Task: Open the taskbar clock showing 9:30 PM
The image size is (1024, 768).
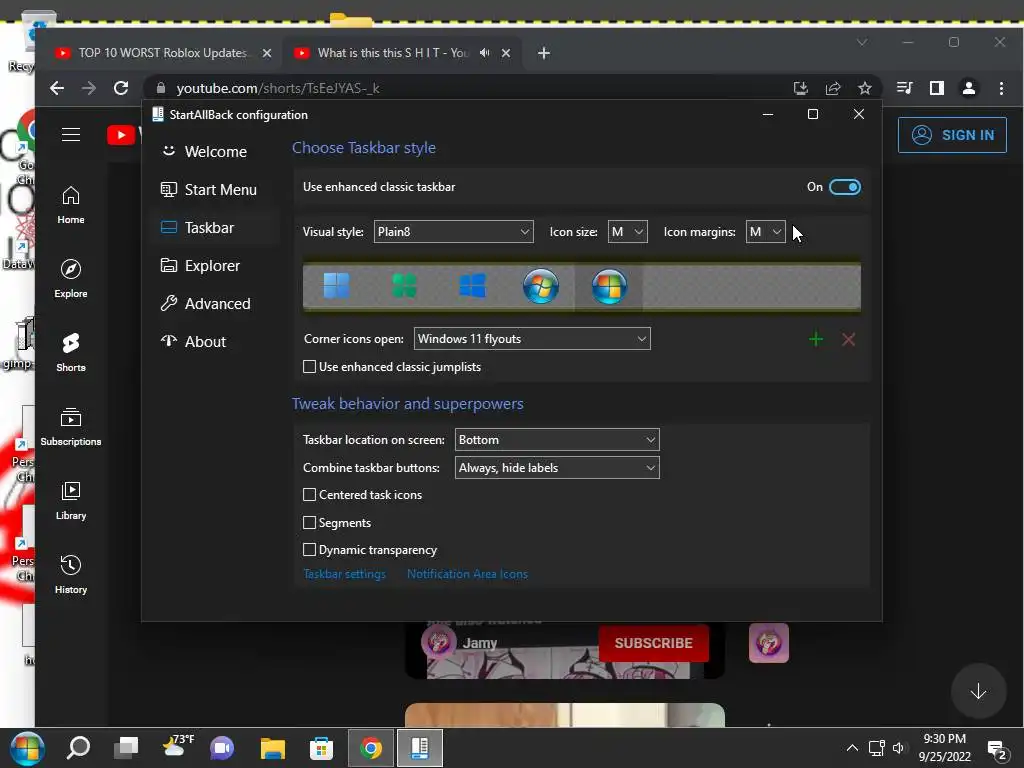Action: coord(944,748)
